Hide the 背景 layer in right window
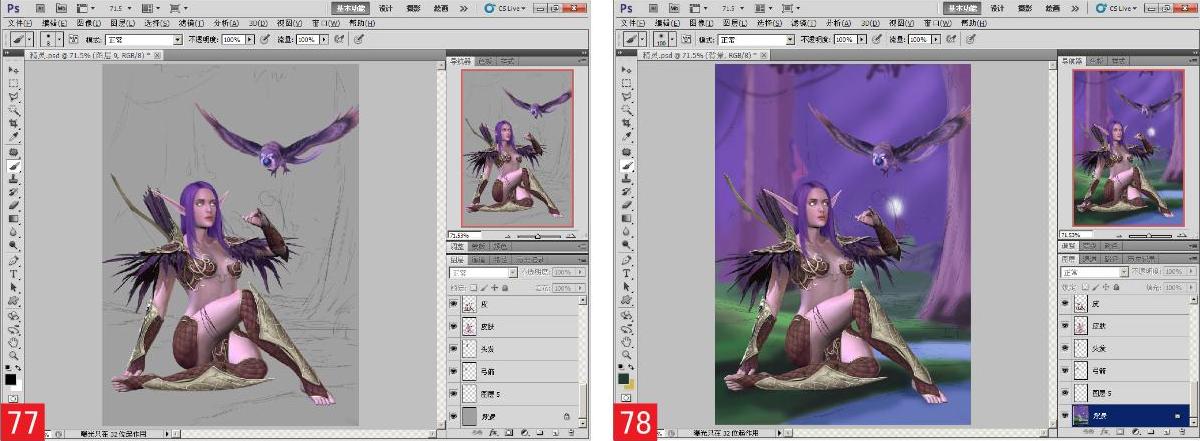Viewport: 1200px width, 441px height. 1066,415
